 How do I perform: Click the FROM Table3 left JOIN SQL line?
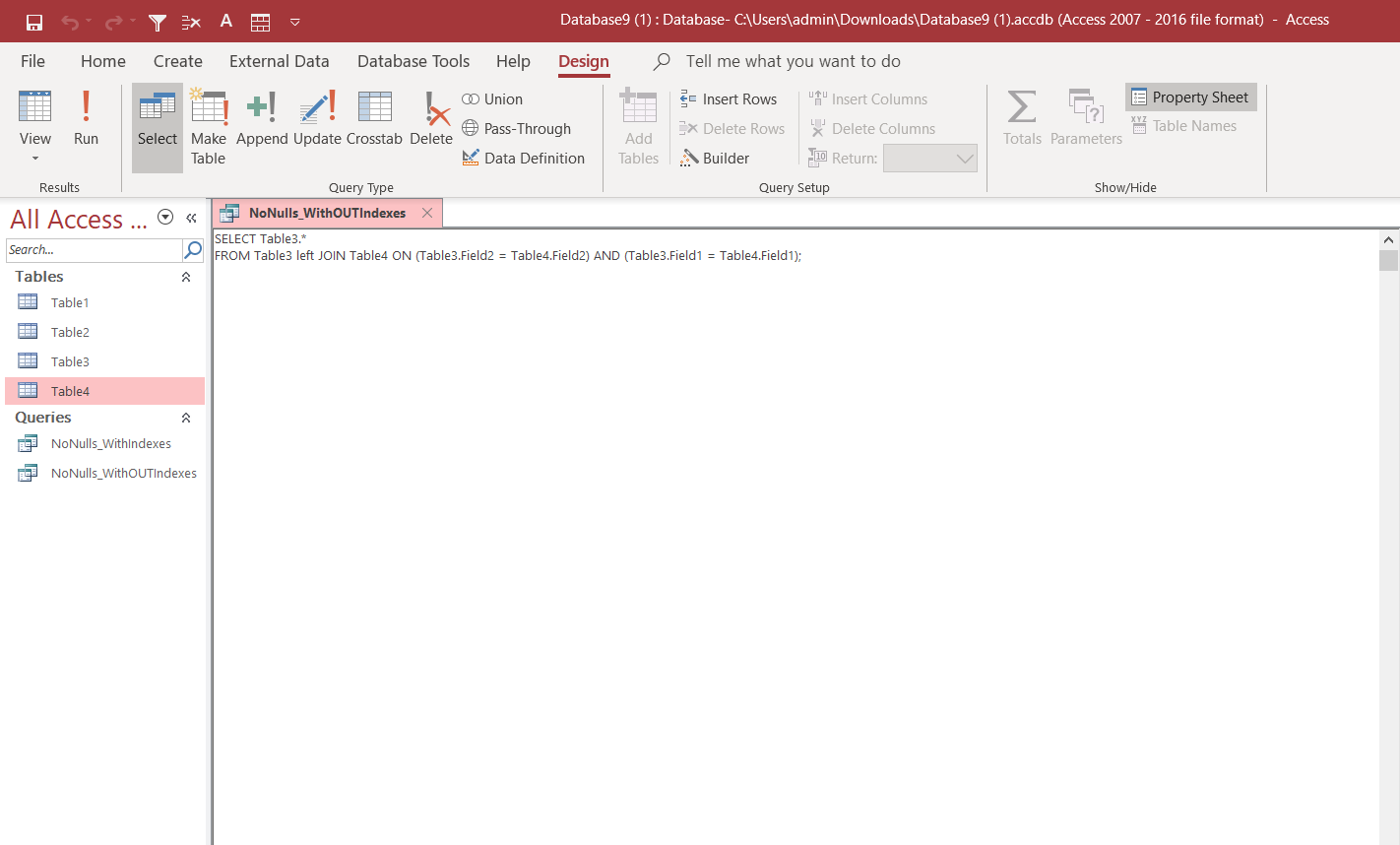(x=508, y=256)
